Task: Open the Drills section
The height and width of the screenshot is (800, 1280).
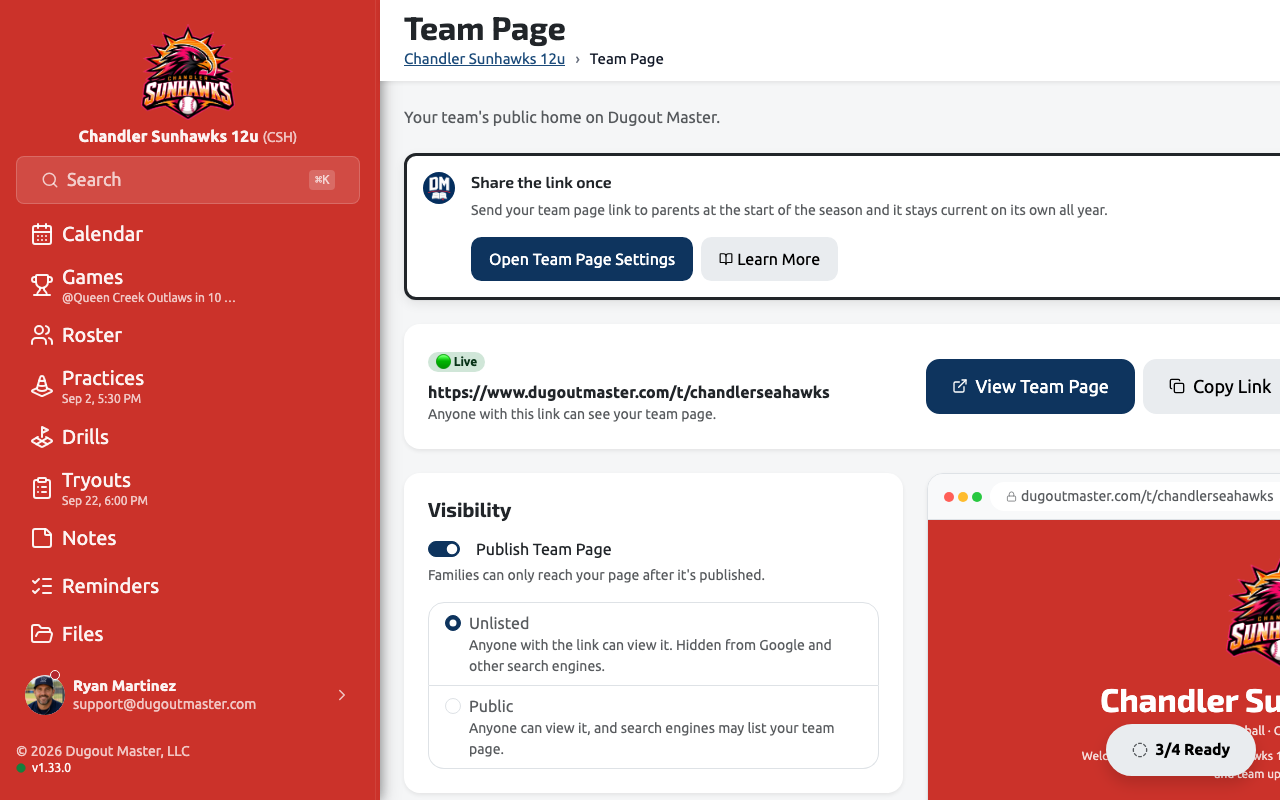Action: [188, 437]
